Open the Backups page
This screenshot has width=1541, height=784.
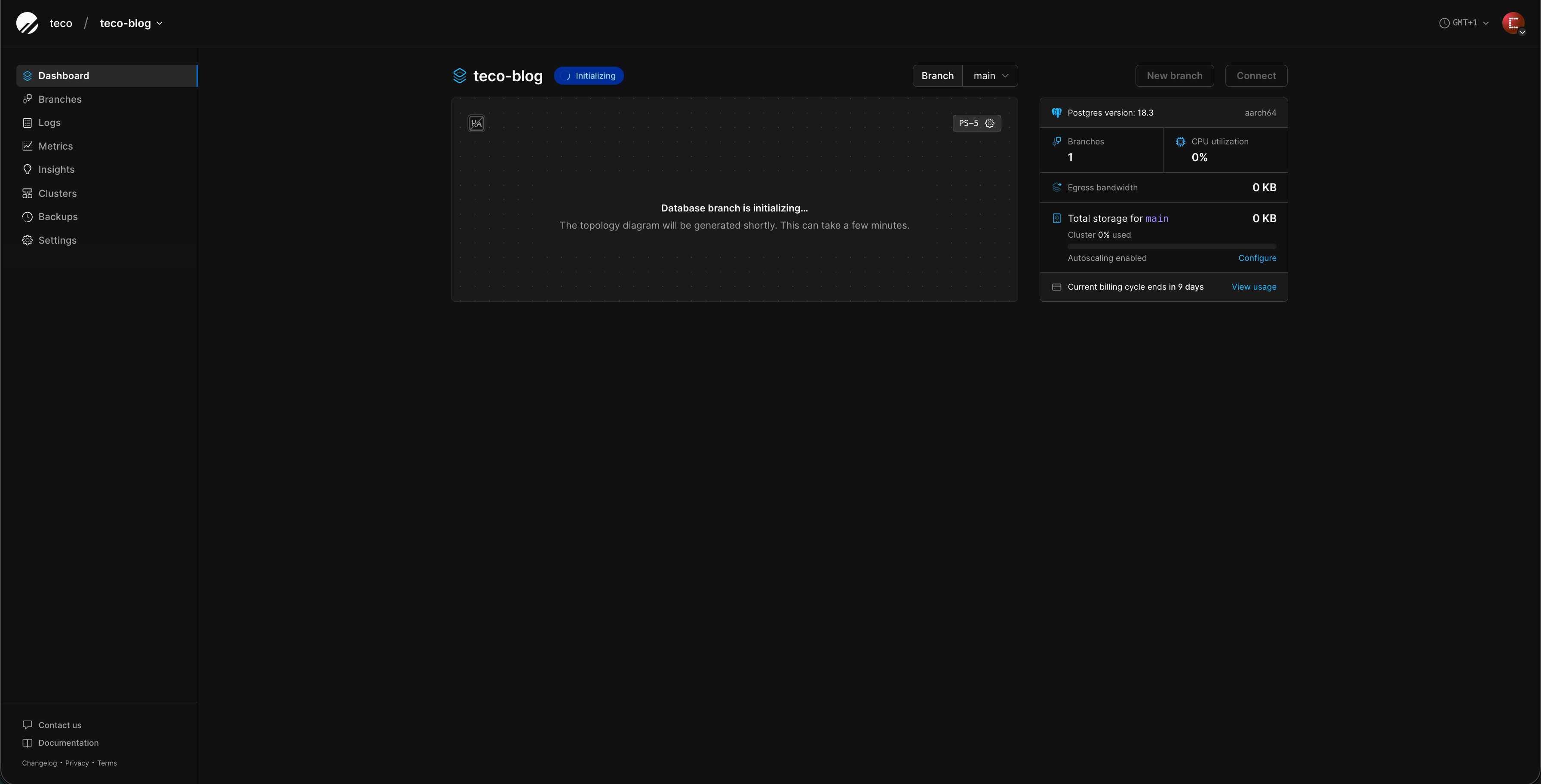click(58, 217)
